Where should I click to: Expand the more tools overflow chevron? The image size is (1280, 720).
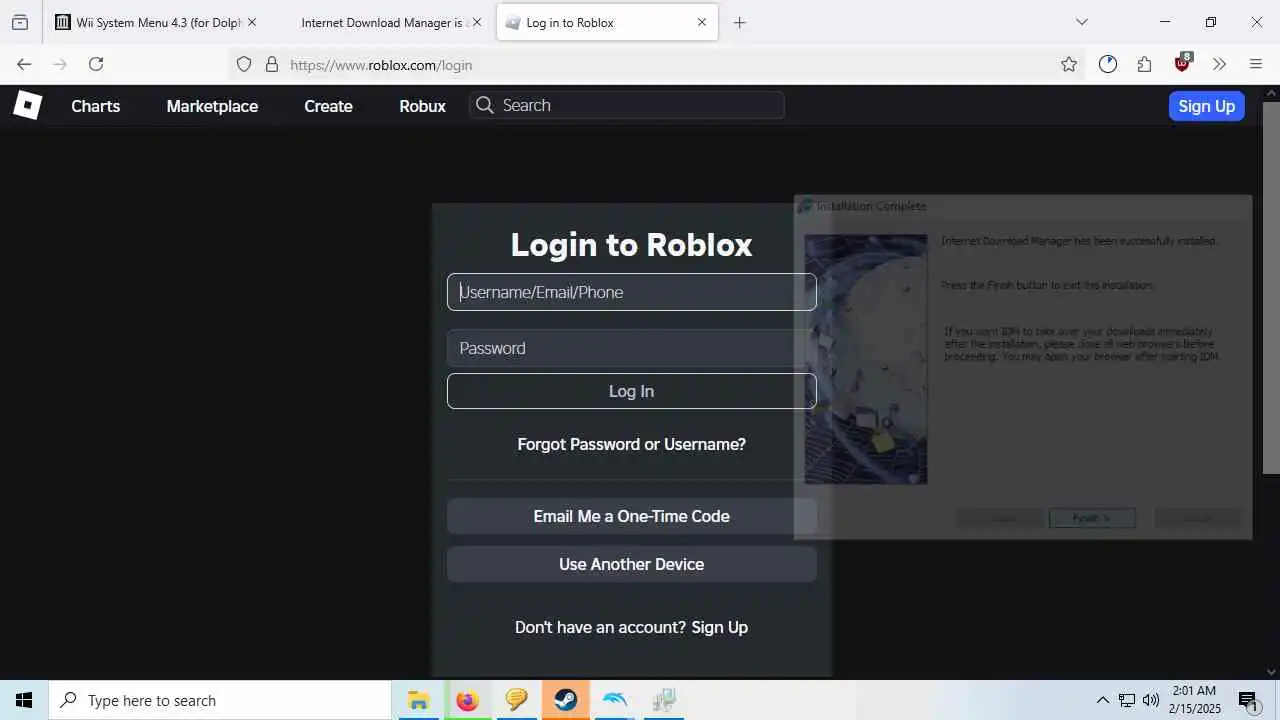1219,64
